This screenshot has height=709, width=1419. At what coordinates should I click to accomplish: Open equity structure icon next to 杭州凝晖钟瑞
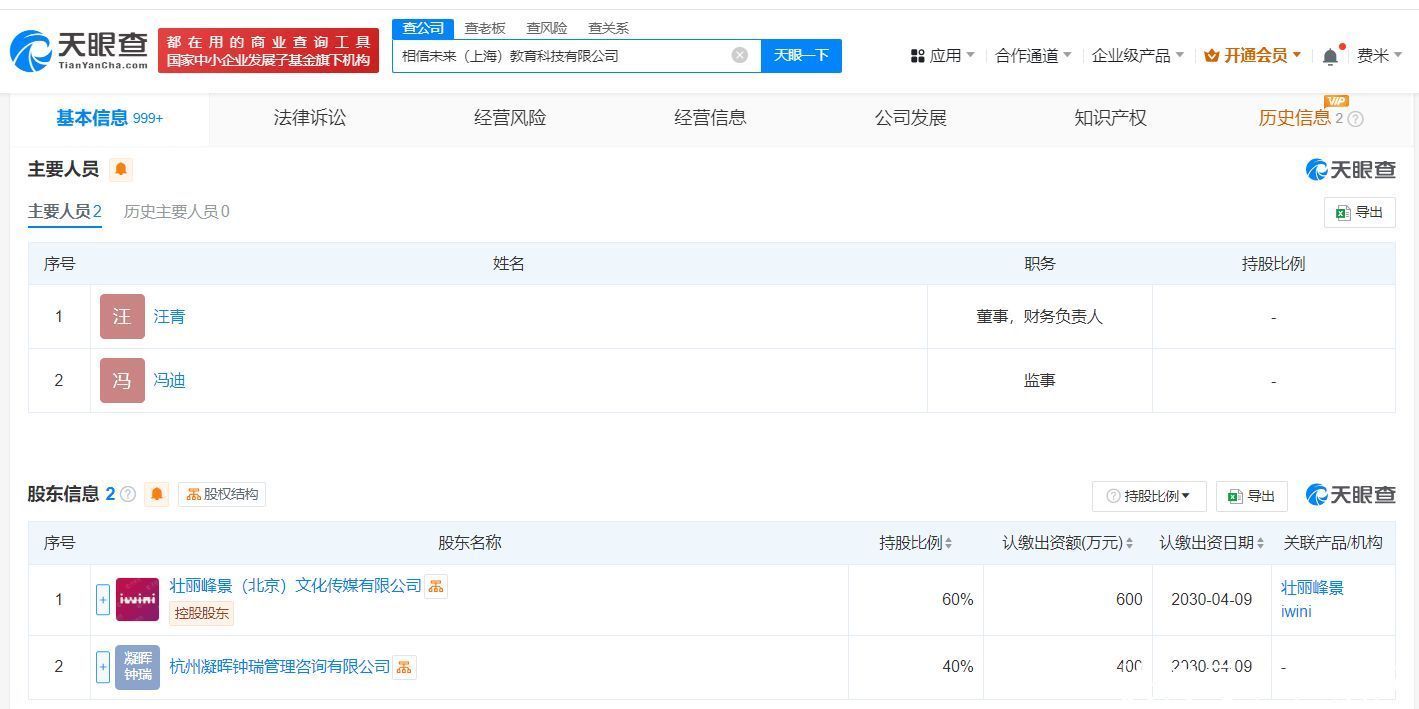(404, 667)
